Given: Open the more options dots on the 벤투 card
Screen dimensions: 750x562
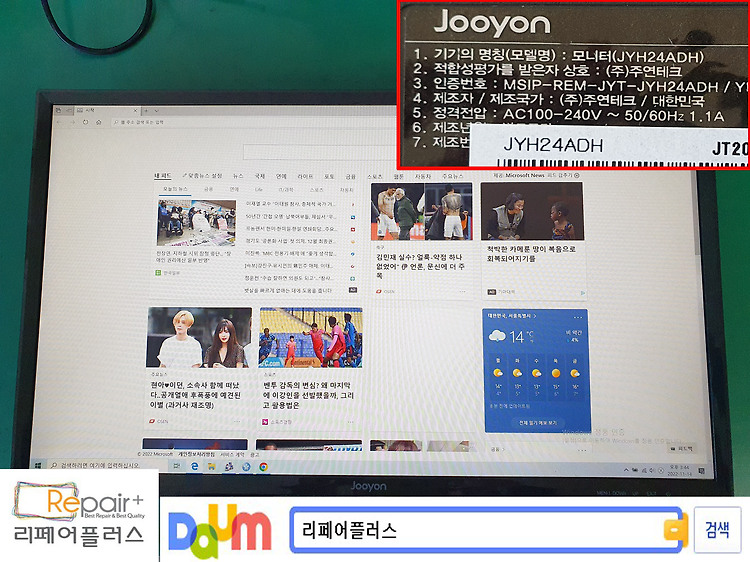Looking at the screenshot, I should (351, 422).
